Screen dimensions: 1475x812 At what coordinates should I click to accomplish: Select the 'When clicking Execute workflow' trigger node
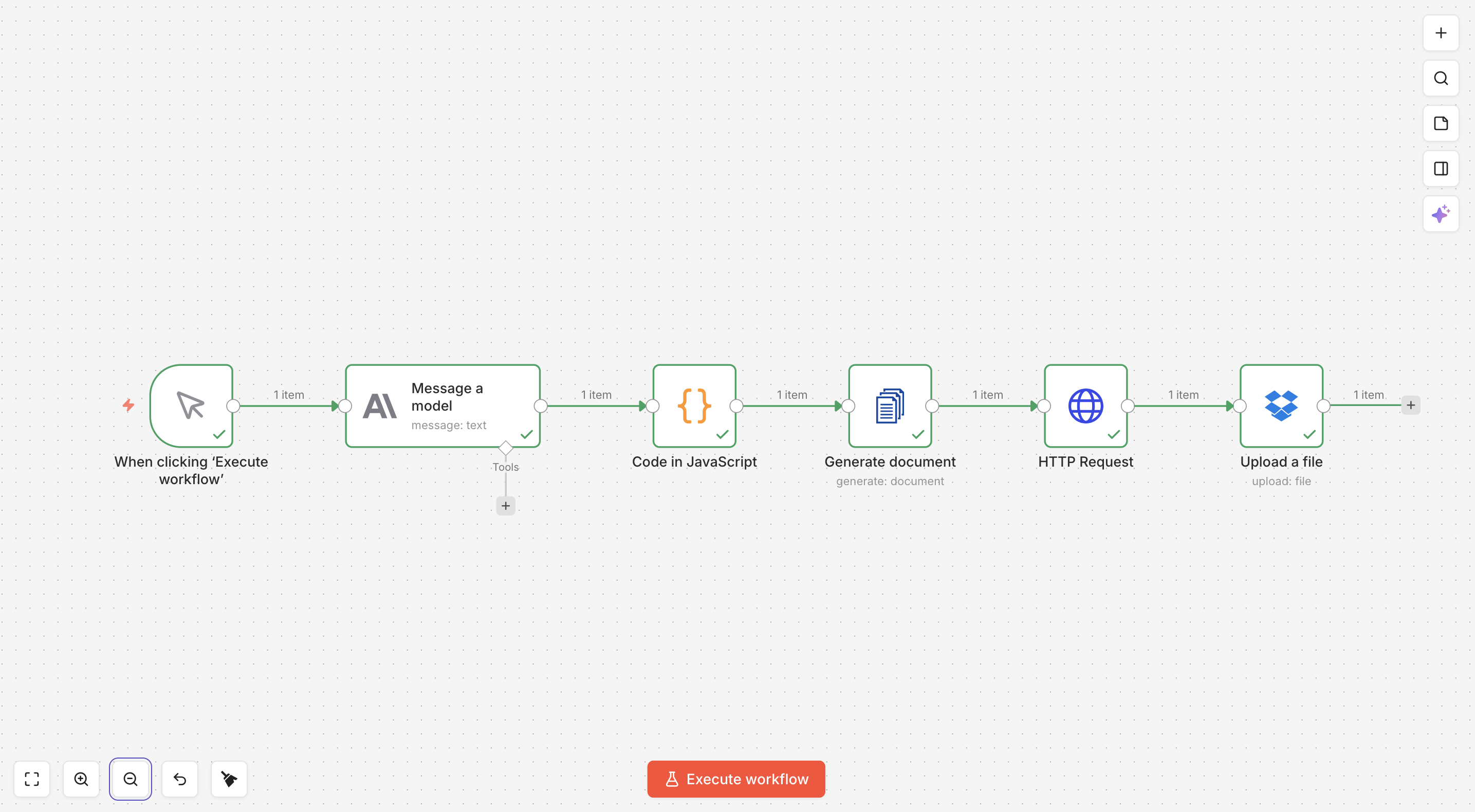pos(191,405)
